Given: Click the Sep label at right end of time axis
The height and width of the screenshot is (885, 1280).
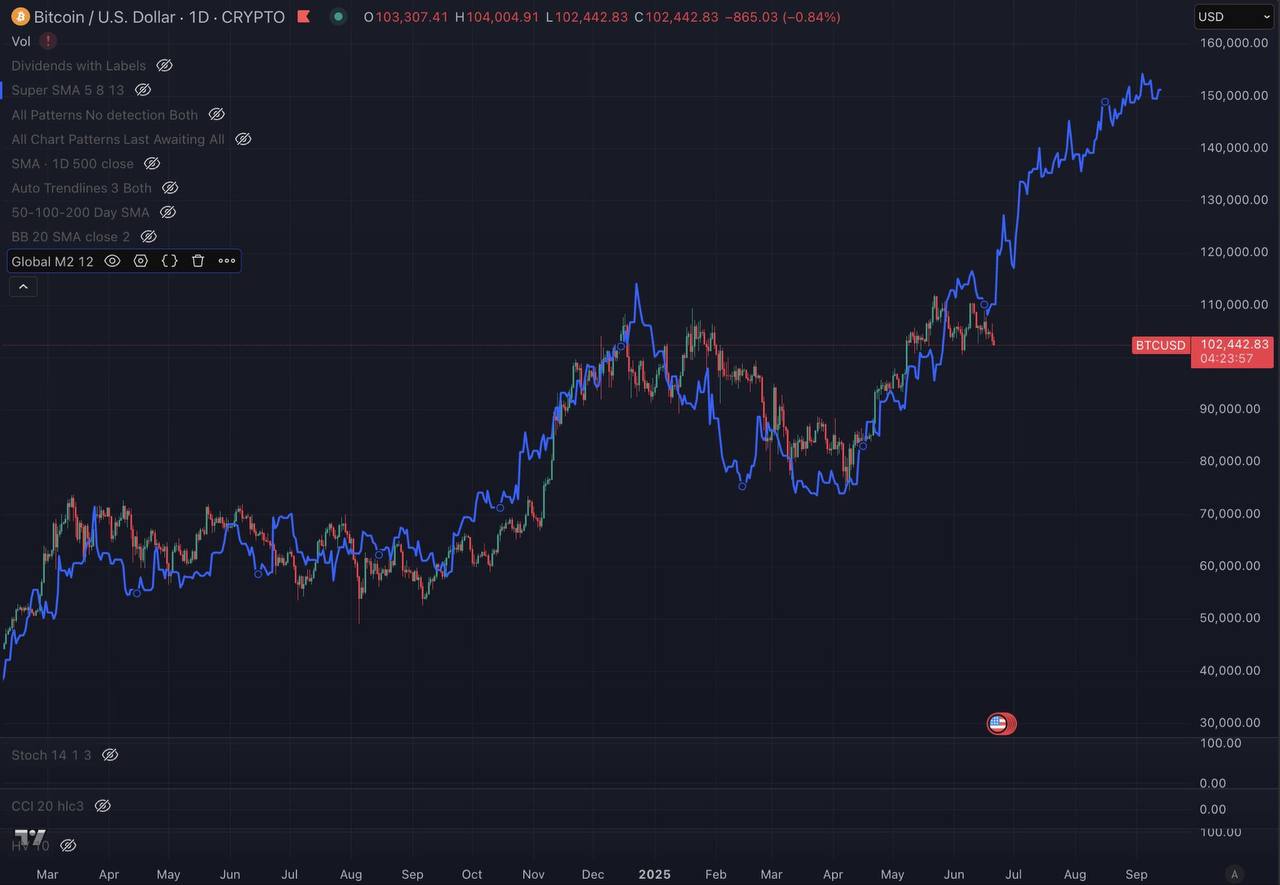Looking at the screenshot, I should pyautogui.click(x=1136, y=874).
